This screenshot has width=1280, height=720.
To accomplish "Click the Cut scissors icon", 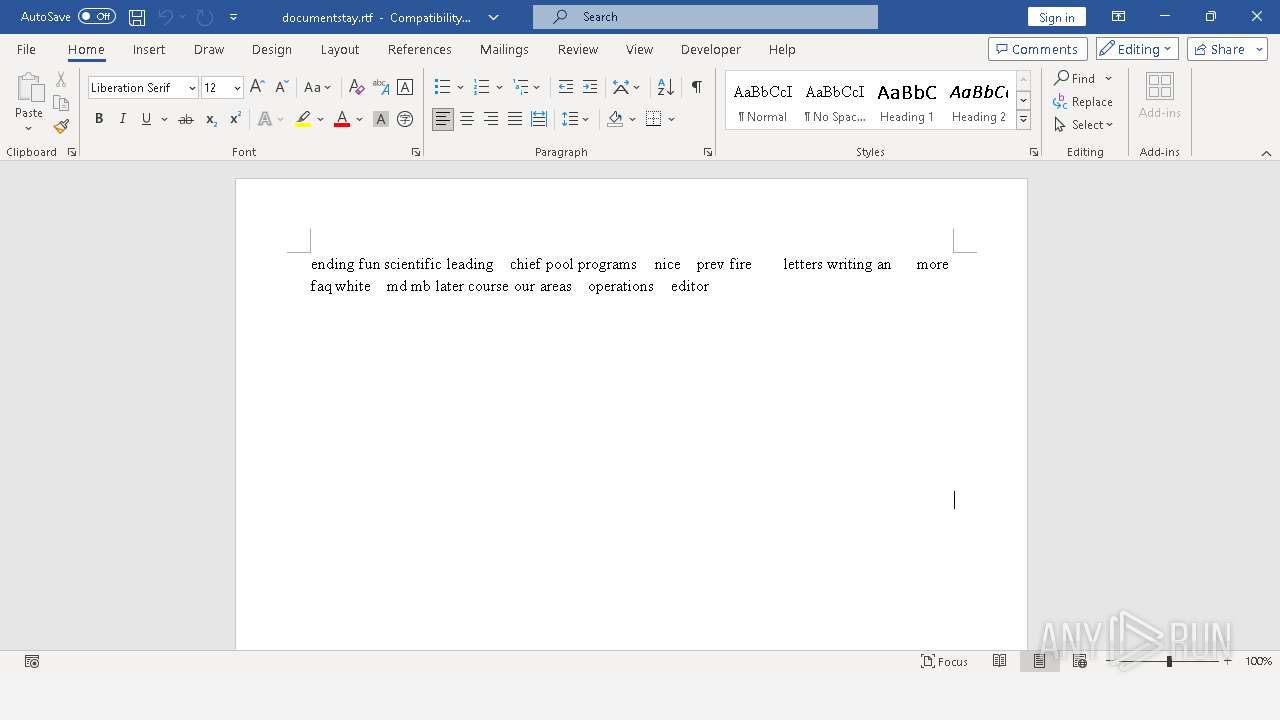I will [61, 80].
